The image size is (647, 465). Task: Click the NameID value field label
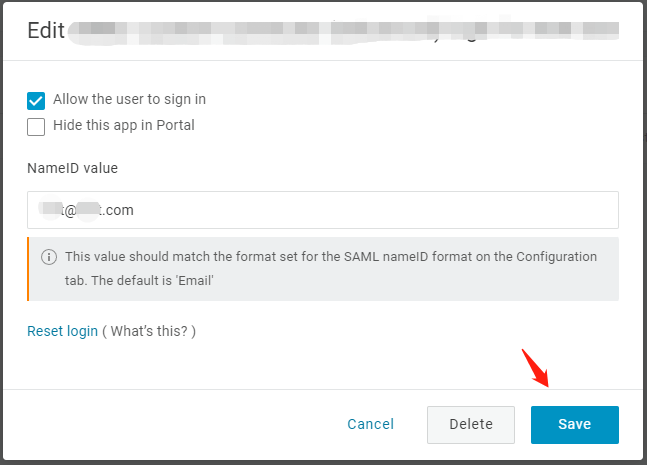[72, 168]
